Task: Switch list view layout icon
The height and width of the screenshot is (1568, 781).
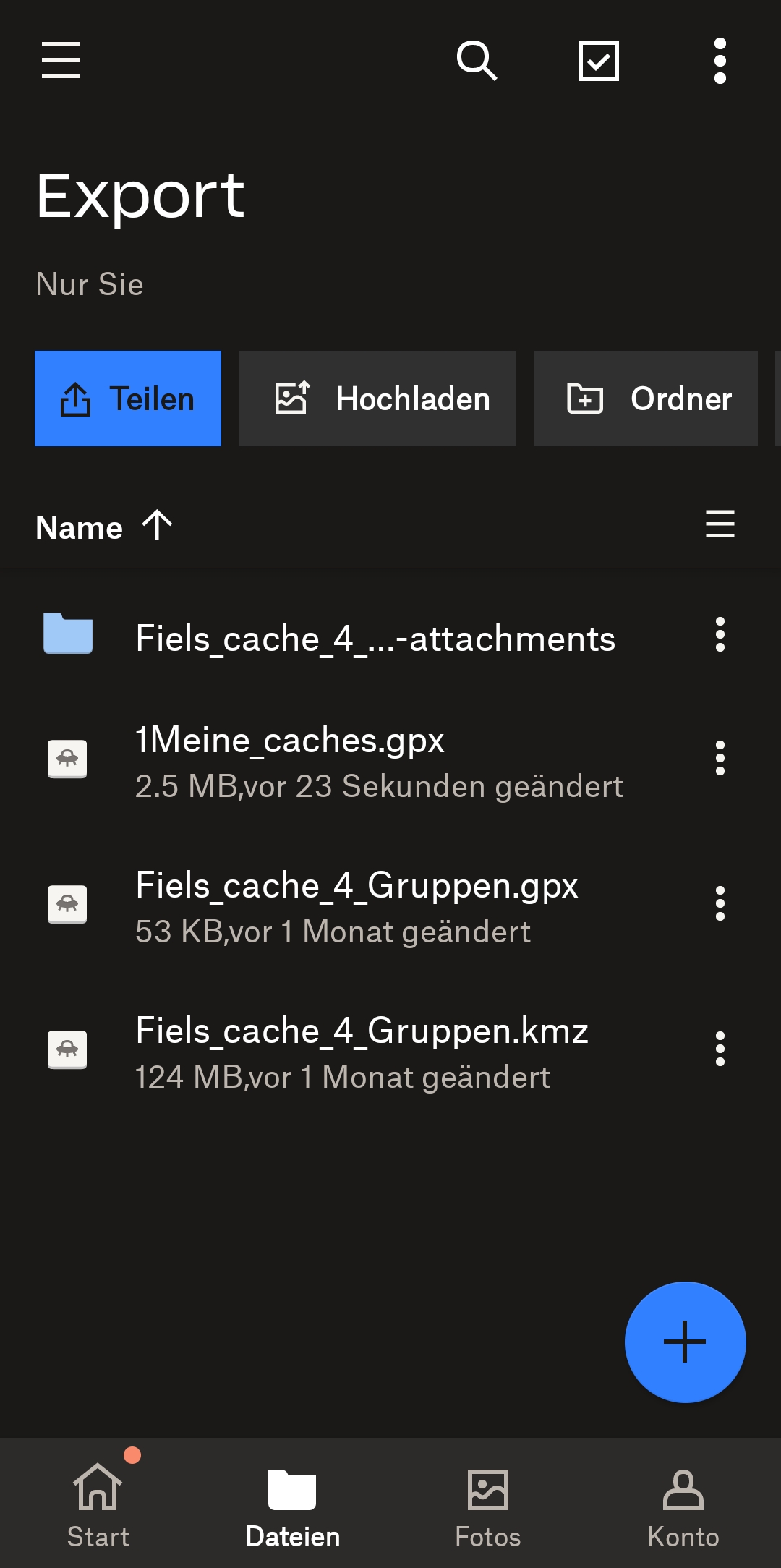Action: click(720, 524)
